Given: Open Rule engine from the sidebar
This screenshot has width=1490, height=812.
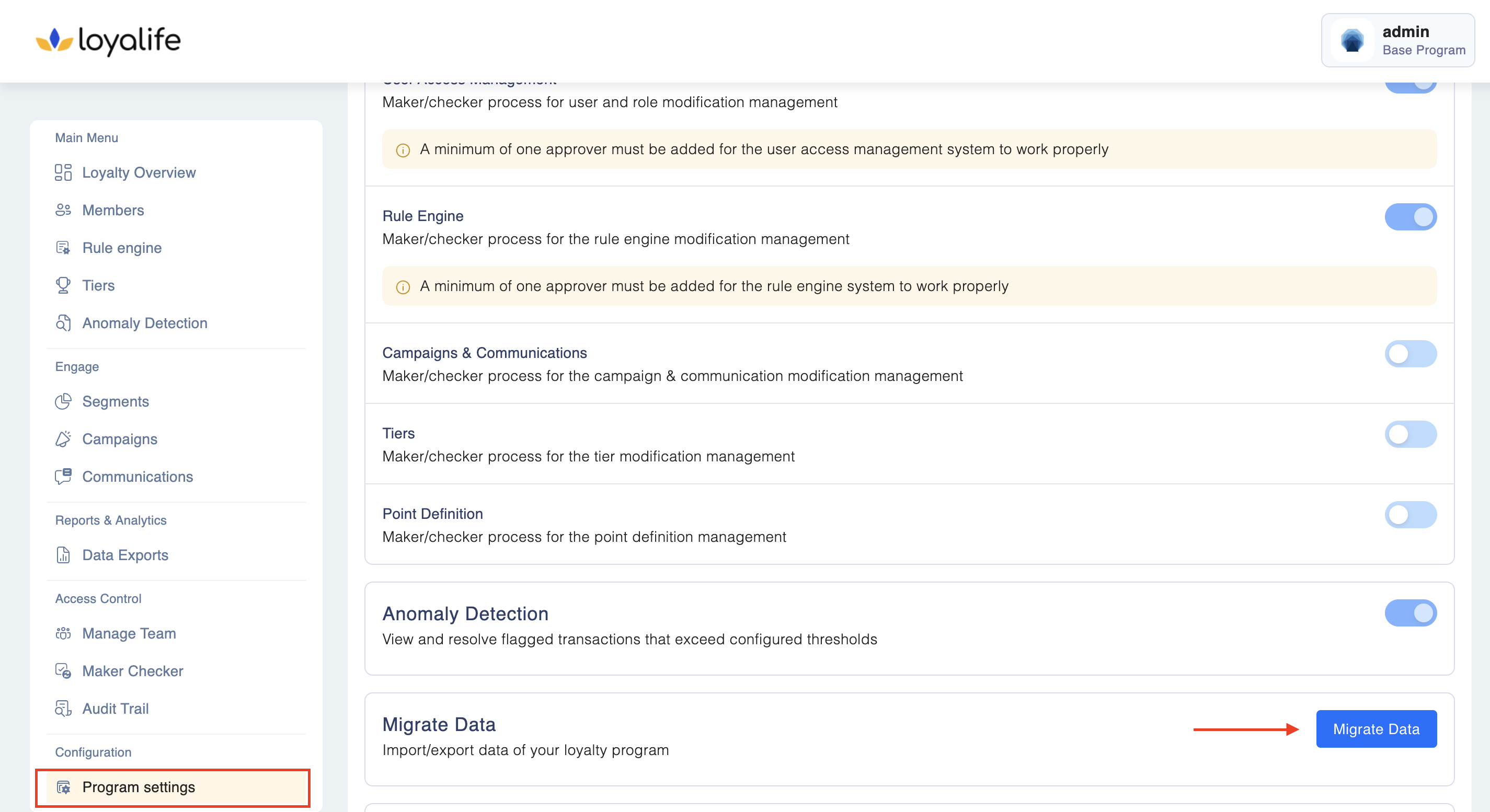Looking at the screenshot, I should click(x=121, y=248).
